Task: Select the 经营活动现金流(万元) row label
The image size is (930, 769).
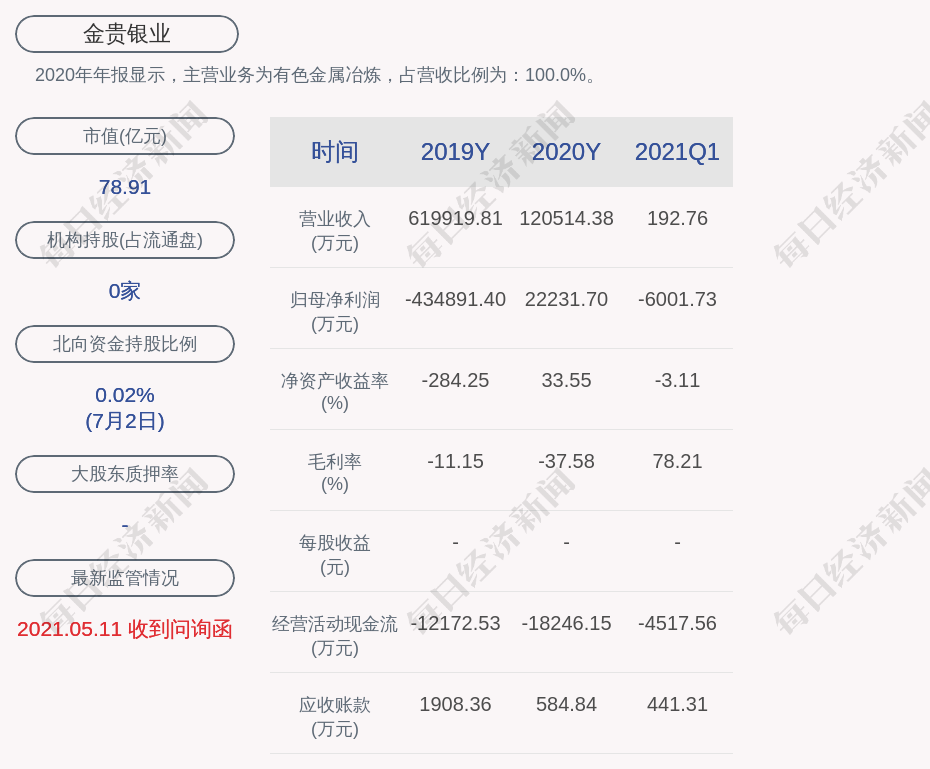Action: [x=335, y=636]
